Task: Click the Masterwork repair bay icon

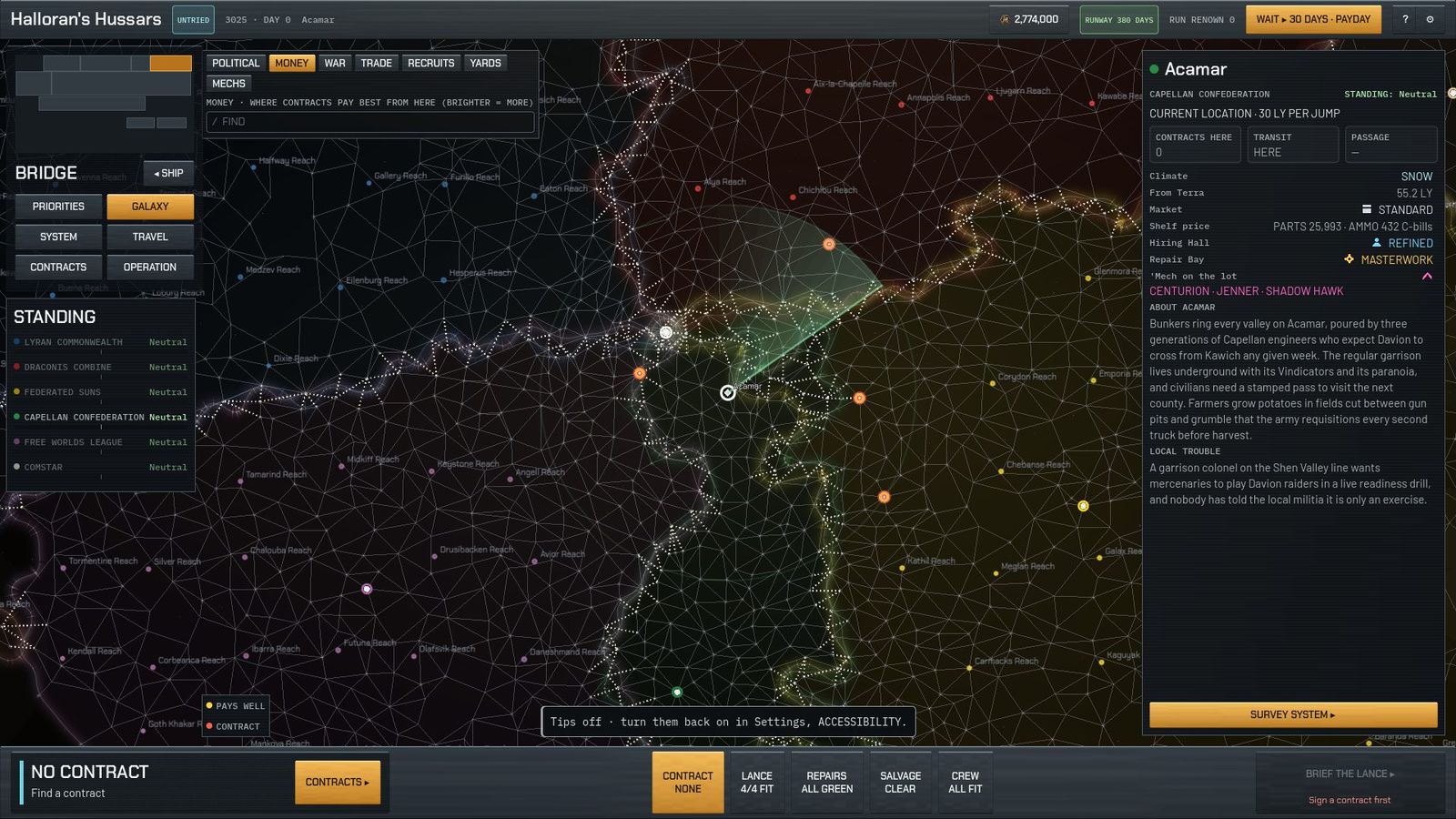Action: (1349, 259)
